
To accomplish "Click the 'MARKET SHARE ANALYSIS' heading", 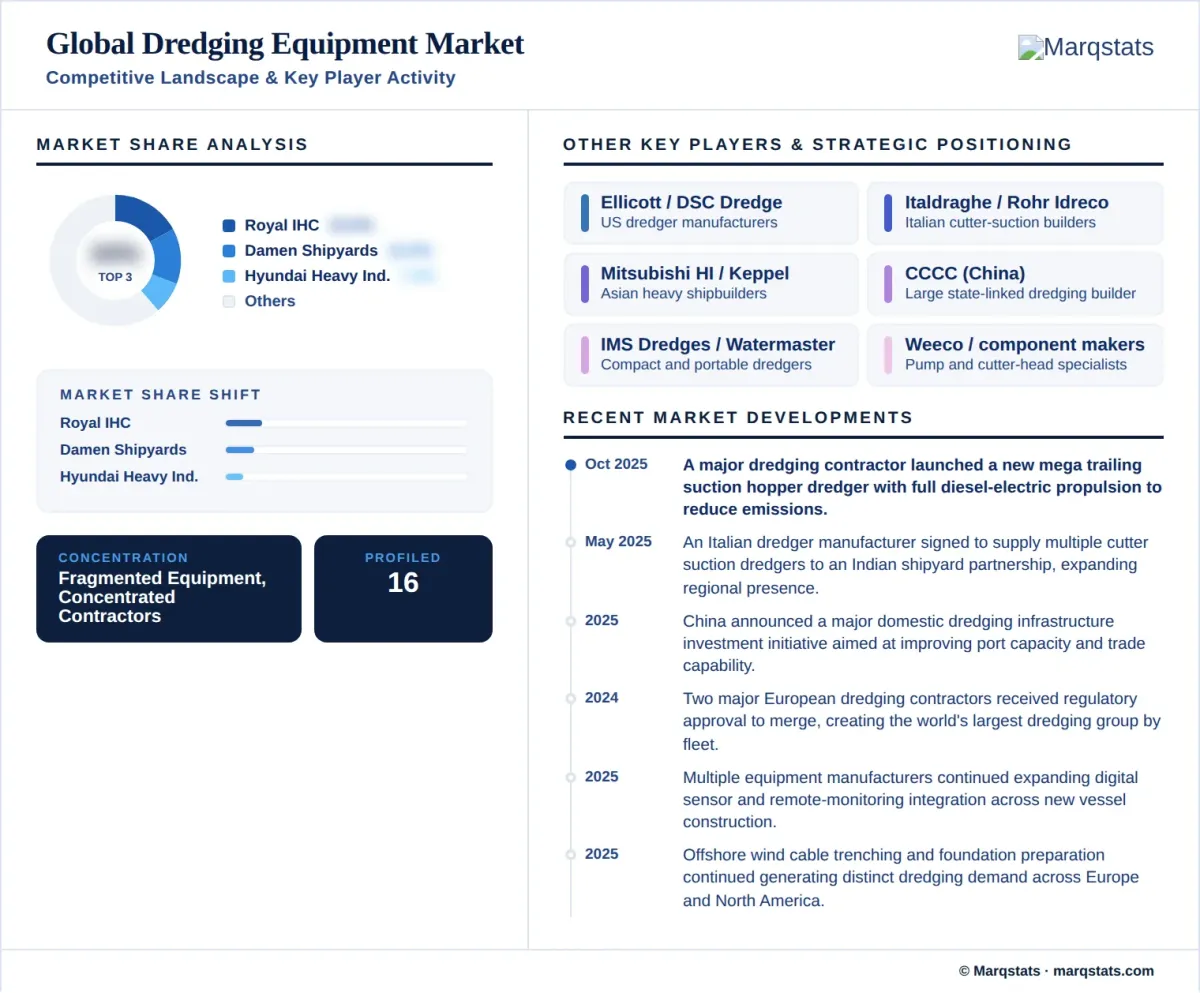I will click(x=172, y=144).
